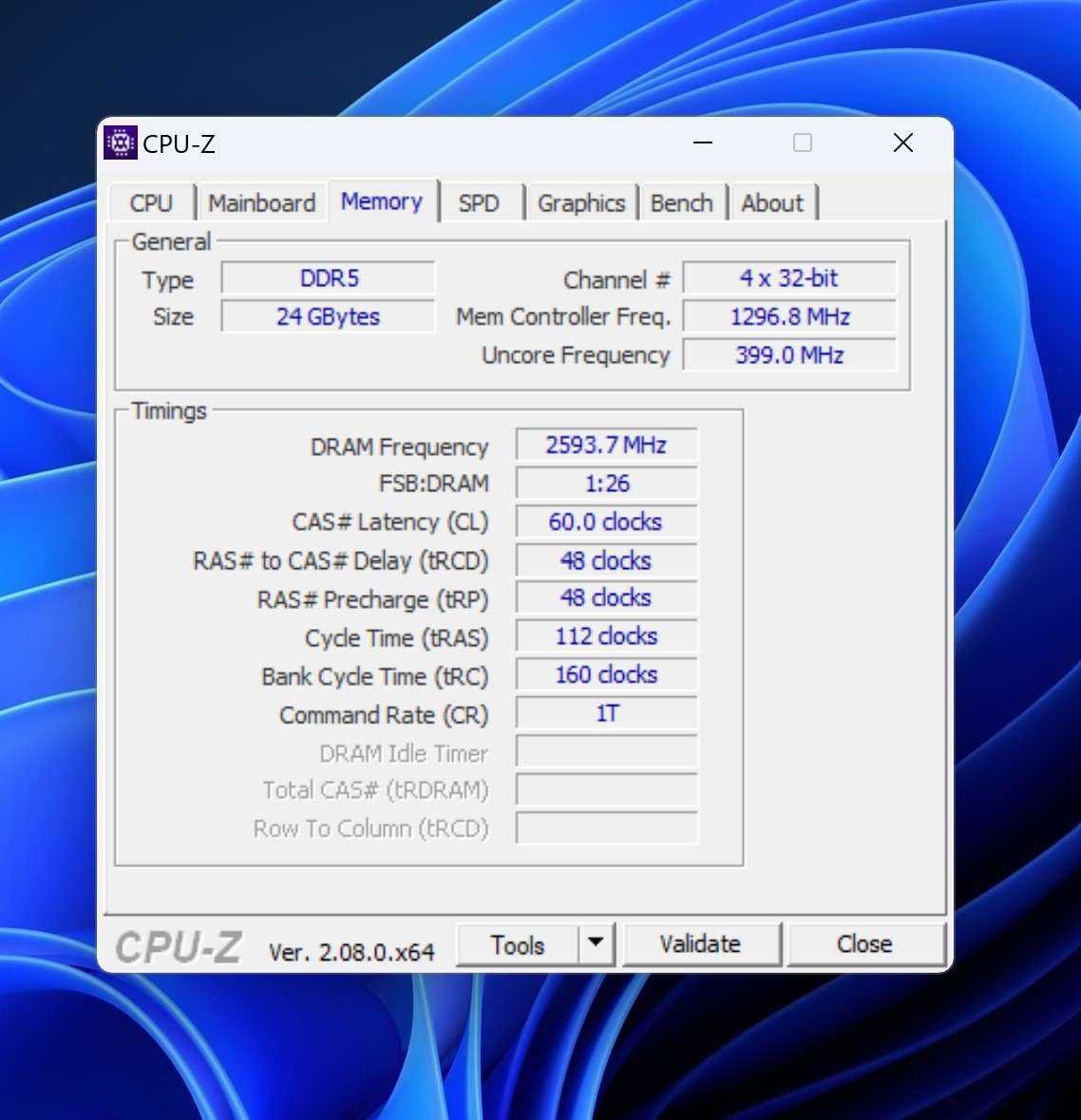This screenshot has height=1120, width=1081.
Task: Click the Mem Controller Freq. label
Action: pos(563,316)
